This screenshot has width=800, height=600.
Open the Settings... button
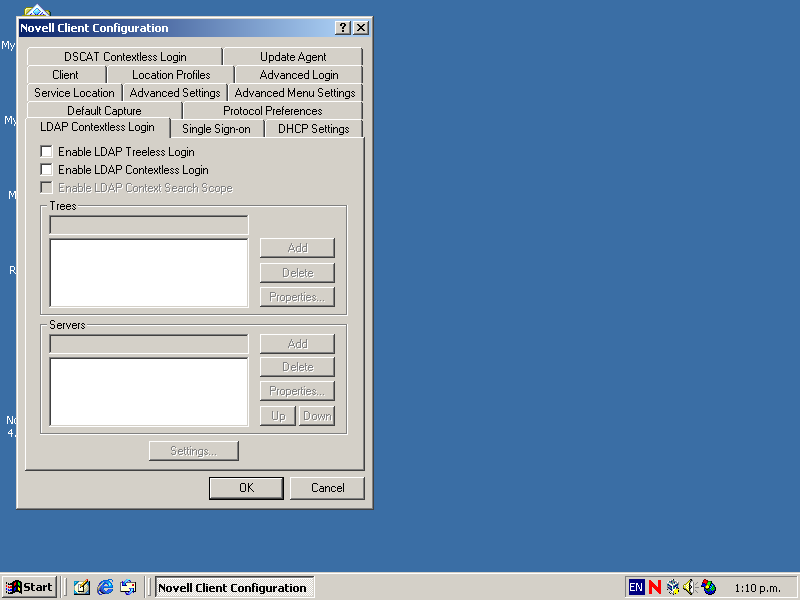pyautogui.click(x=193, y=451)
